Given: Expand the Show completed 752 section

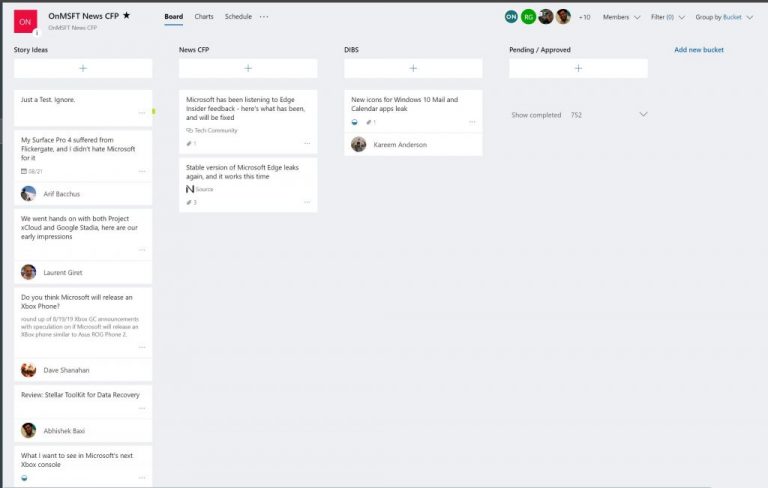Looking at the screenshot, I should (x=579, y=115).
